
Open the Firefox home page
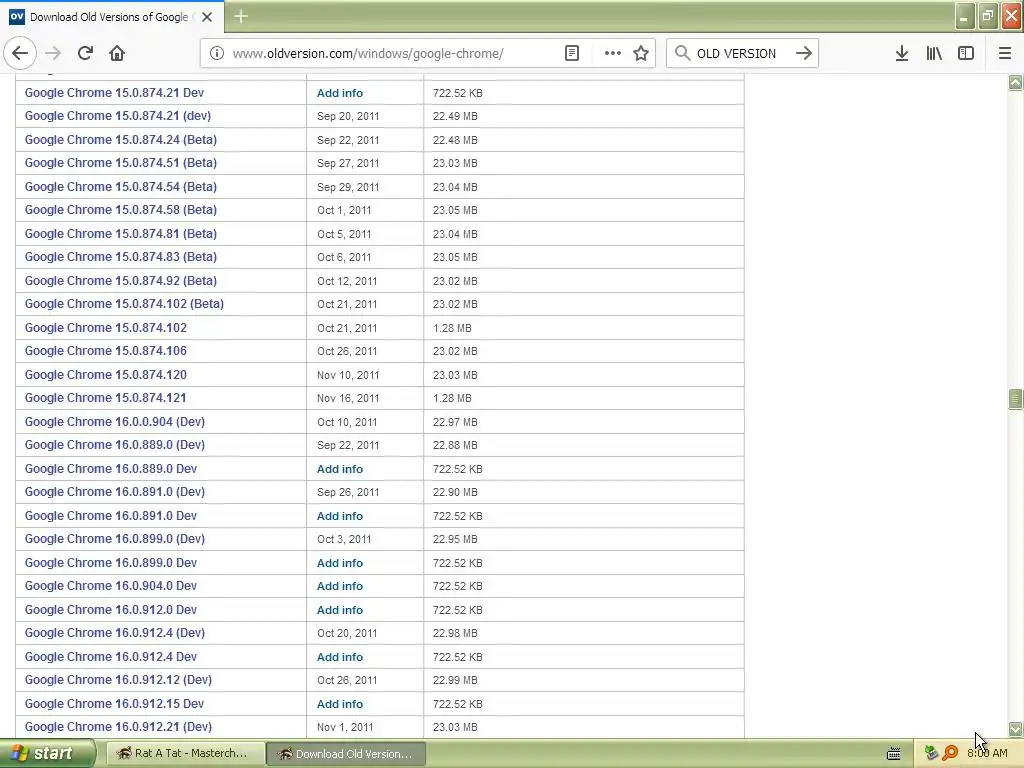pos(117,53)
